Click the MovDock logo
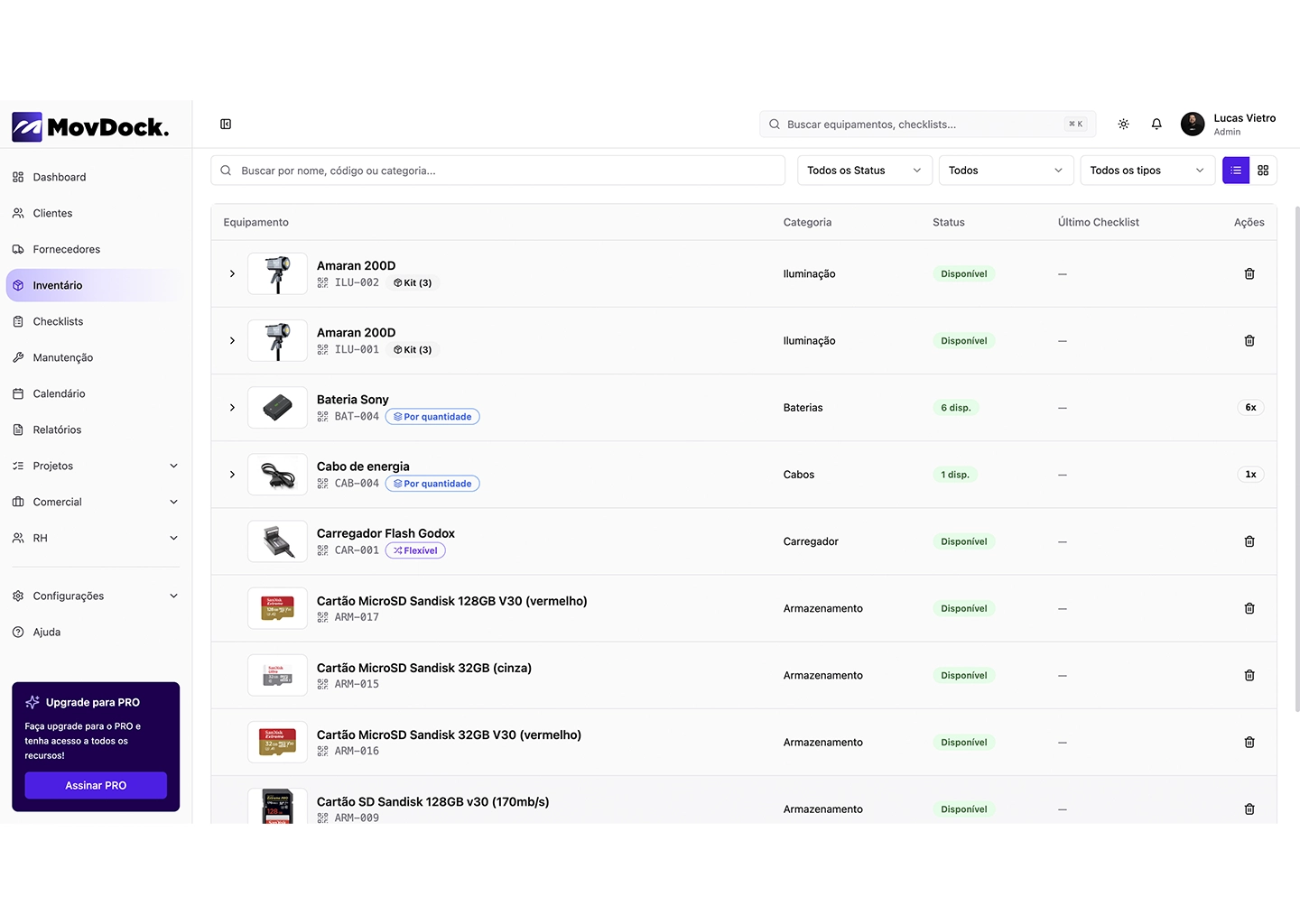The height and width of the screenshot is (924, 1300). (x=90, y=127)
